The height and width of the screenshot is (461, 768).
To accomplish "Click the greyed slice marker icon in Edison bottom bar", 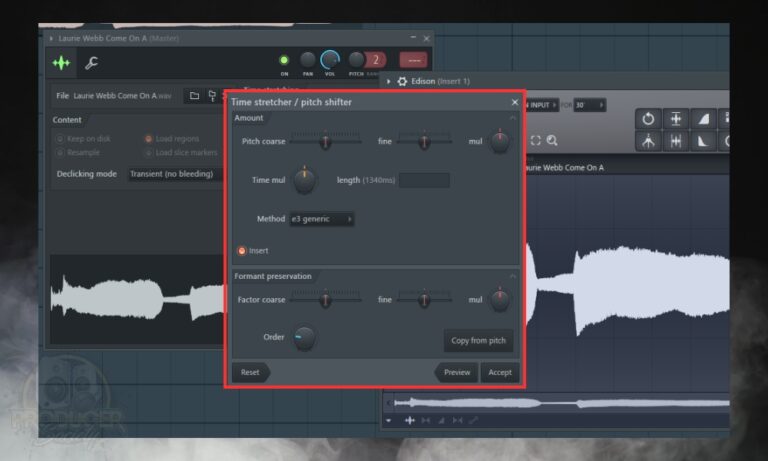I will 426,420.
